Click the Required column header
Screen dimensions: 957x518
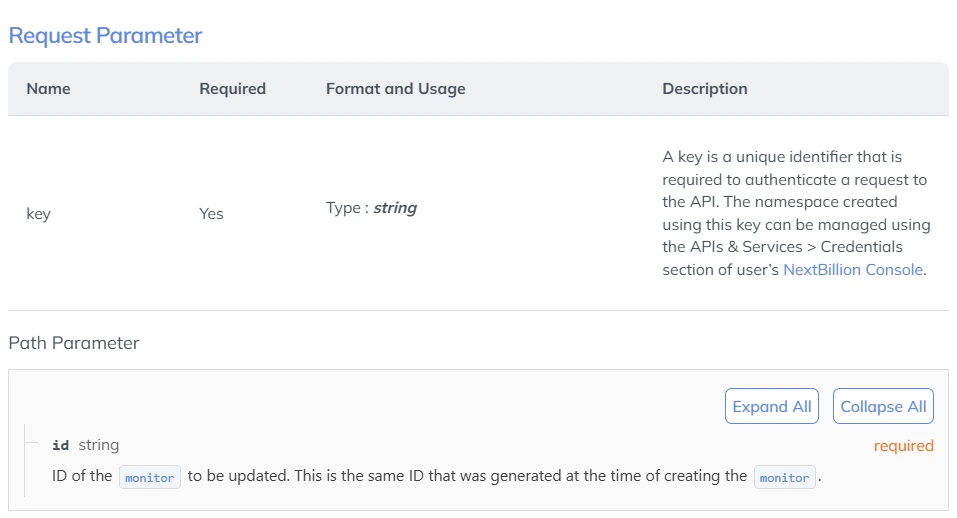[233, 89]
